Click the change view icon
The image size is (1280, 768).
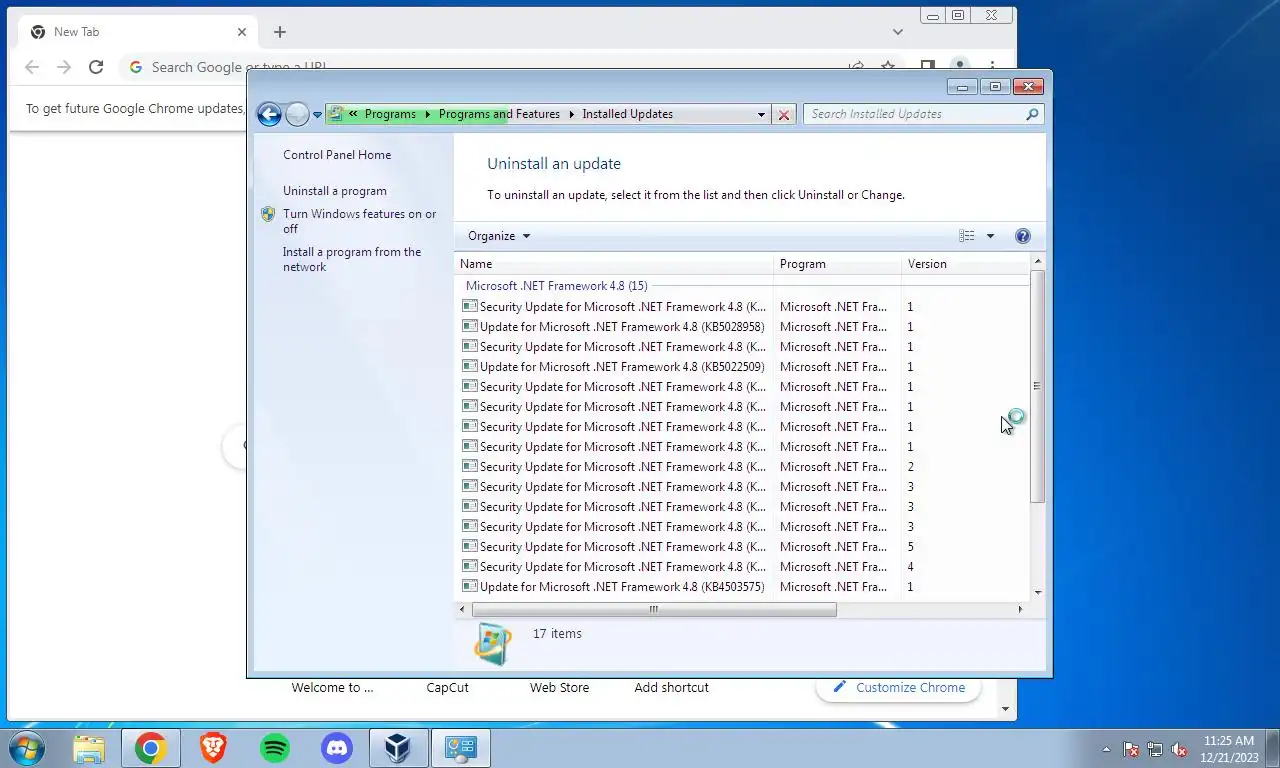[x=967, y=236]
